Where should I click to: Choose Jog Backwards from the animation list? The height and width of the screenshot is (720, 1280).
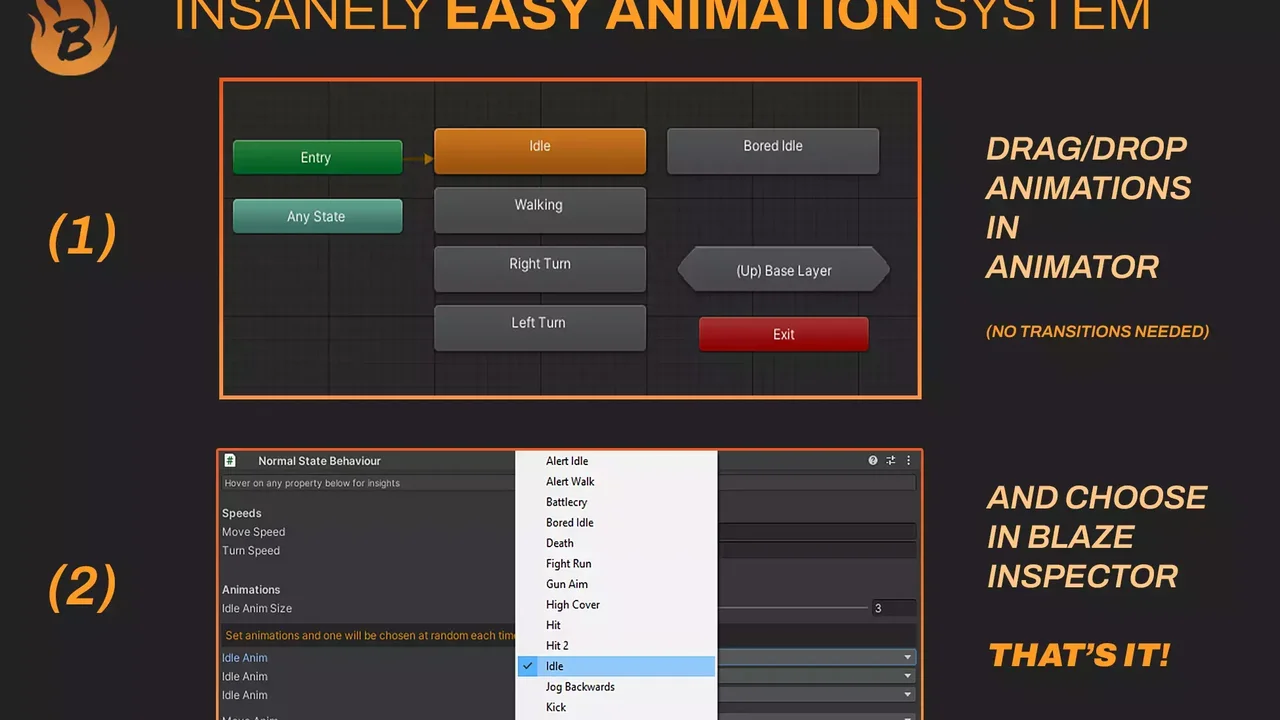coord(616,686)
